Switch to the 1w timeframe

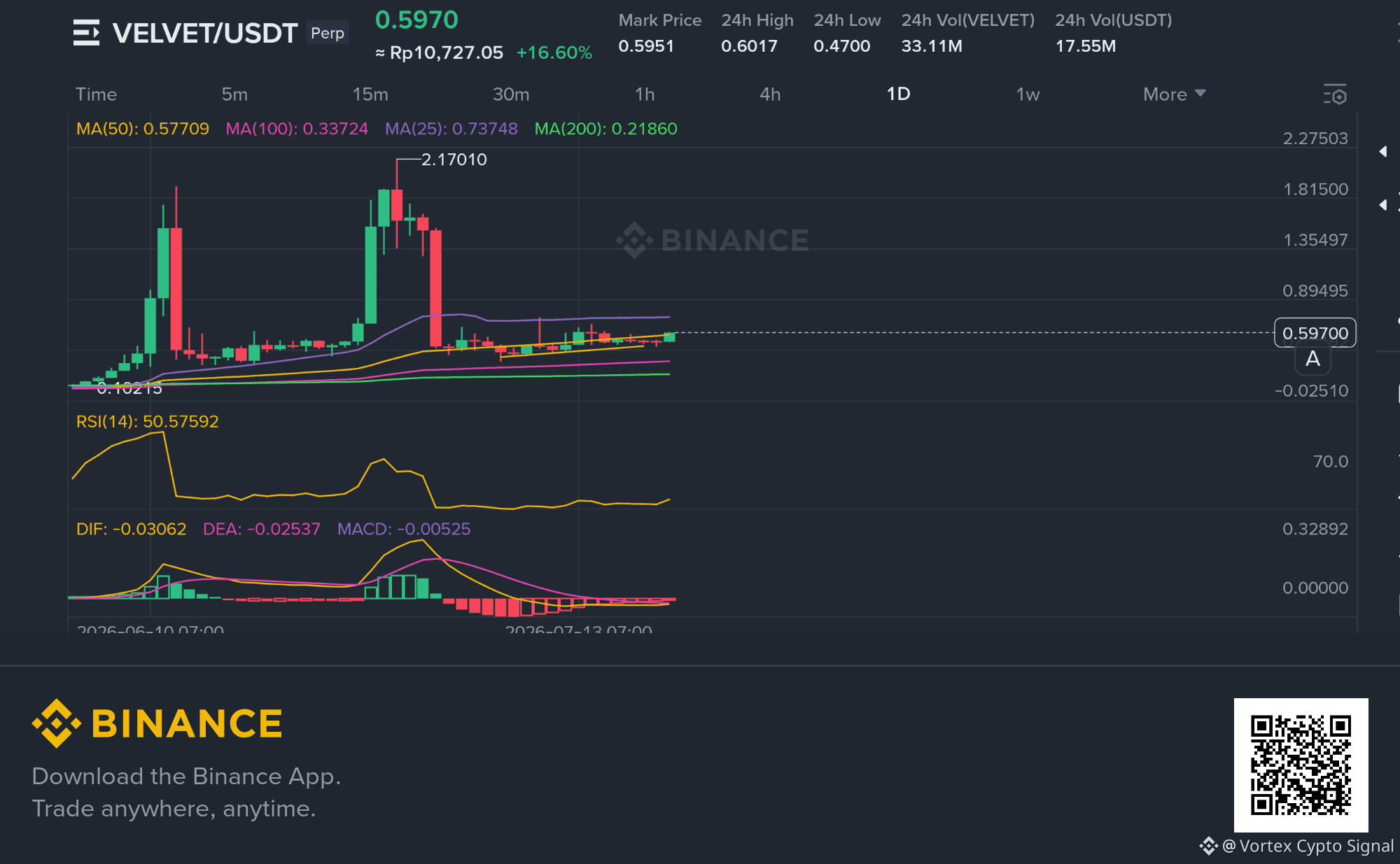1028,94
